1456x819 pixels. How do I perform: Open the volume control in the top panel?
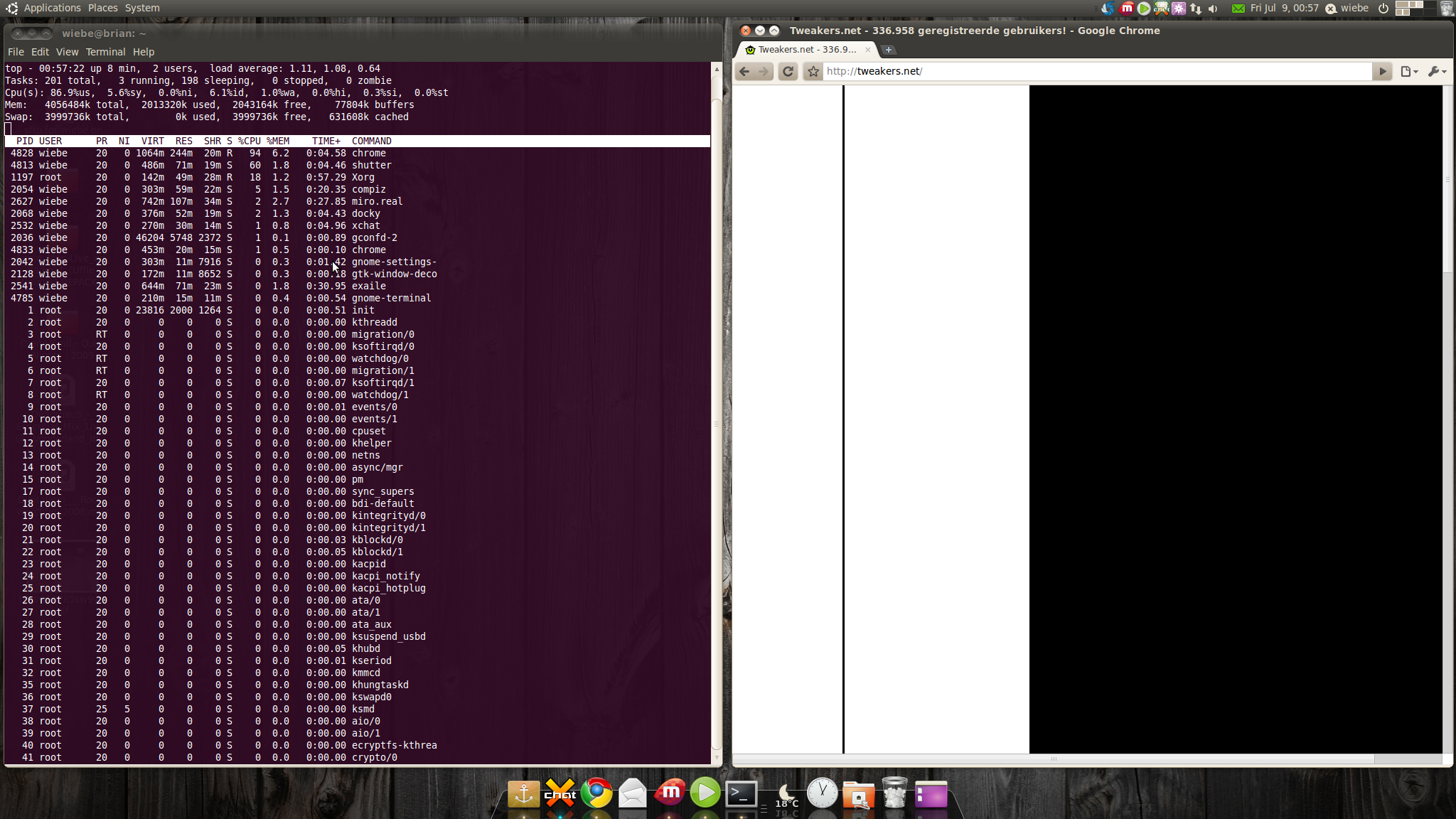coord(1214,9)
